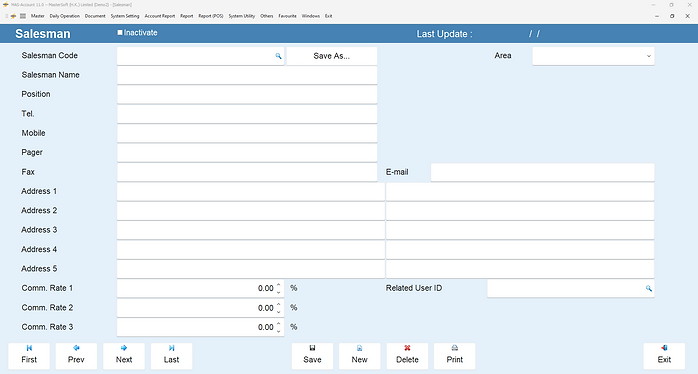Click the grid icon in the menu bar

pyautogui.click(x=23, y=16)
